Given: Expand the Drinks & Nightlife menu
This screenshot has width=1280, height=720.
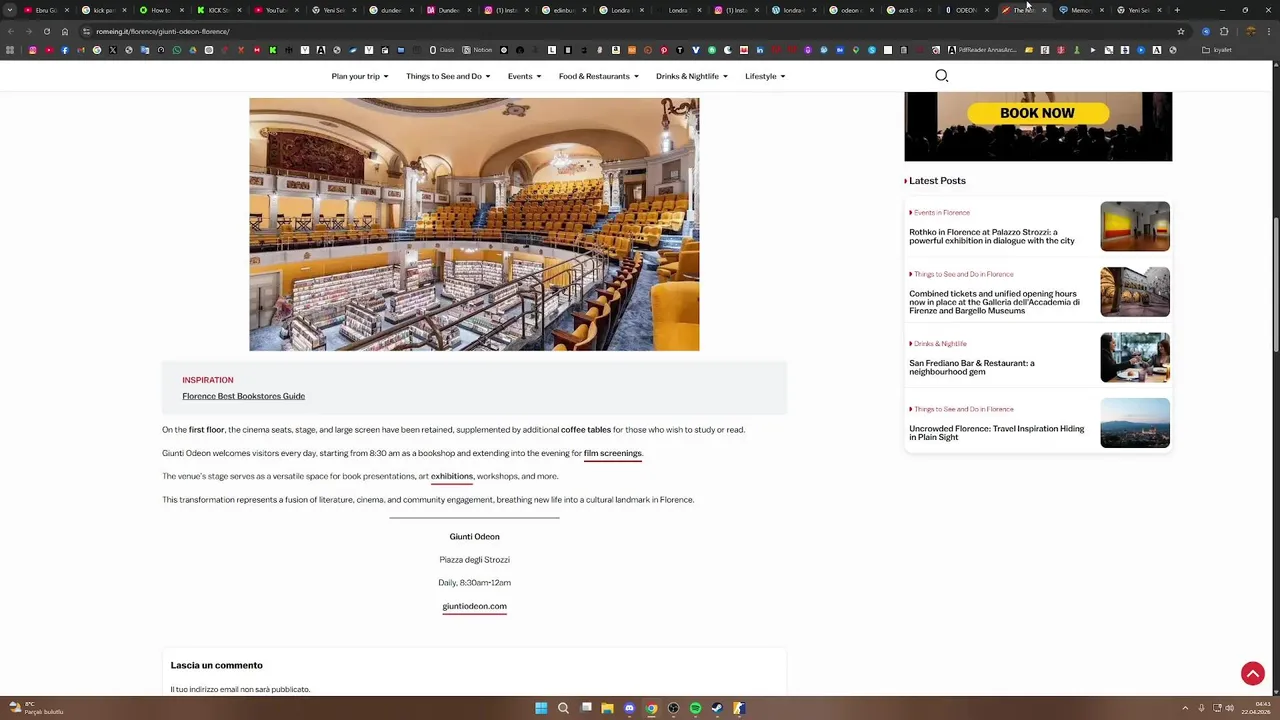Looking at the screenshot, I should pos(692,76).
